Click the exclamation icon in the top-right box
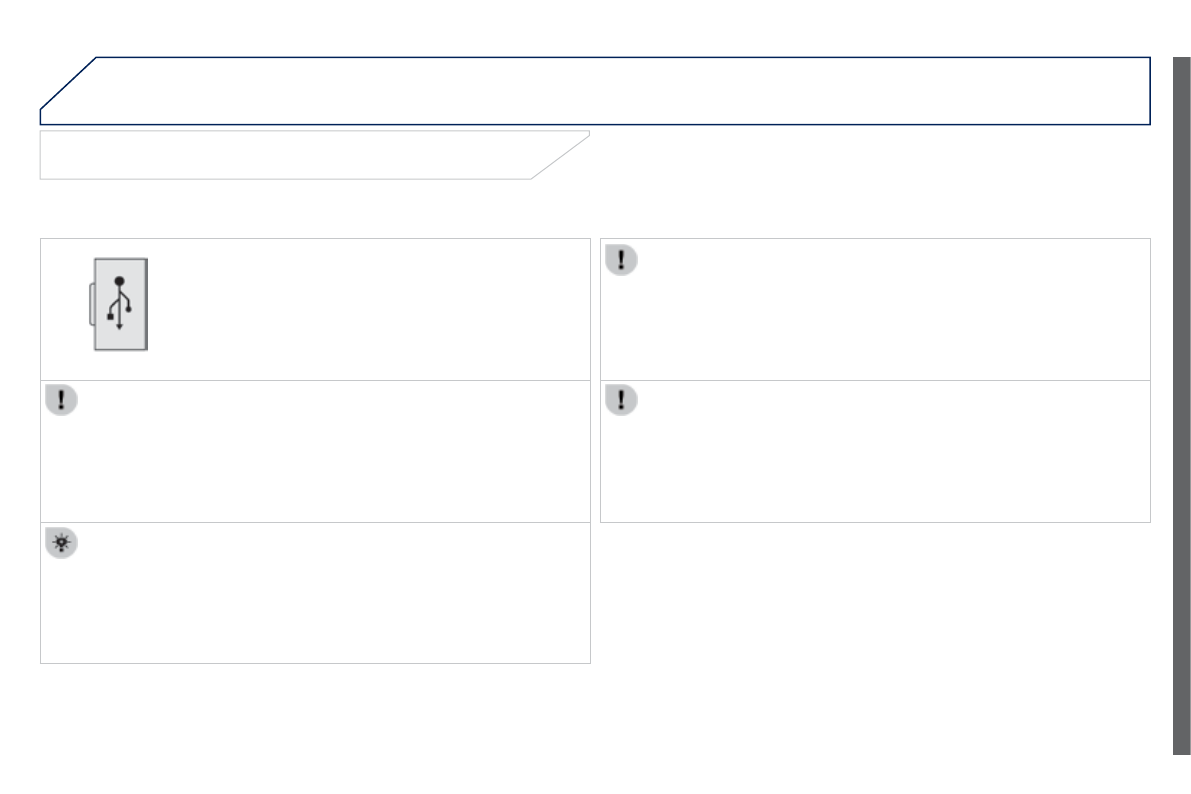1191x794 pixels. [621, 260]
